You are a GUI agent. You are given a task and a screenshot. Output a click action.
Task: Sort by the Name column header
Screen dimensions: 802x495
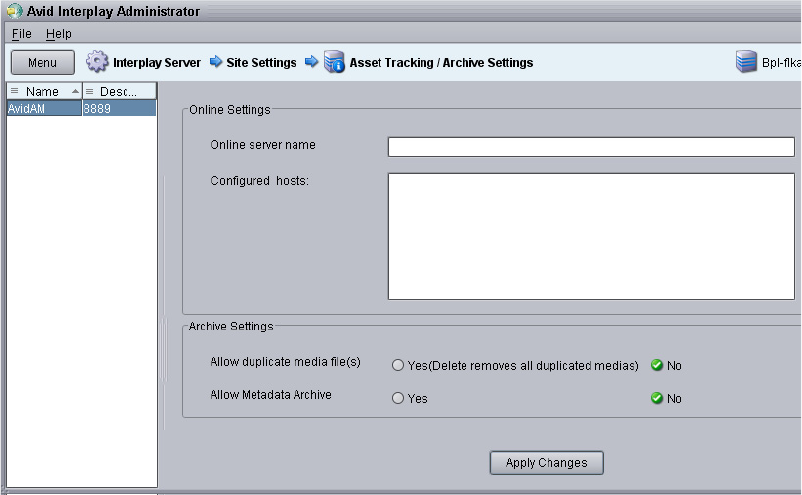(44, 91)
